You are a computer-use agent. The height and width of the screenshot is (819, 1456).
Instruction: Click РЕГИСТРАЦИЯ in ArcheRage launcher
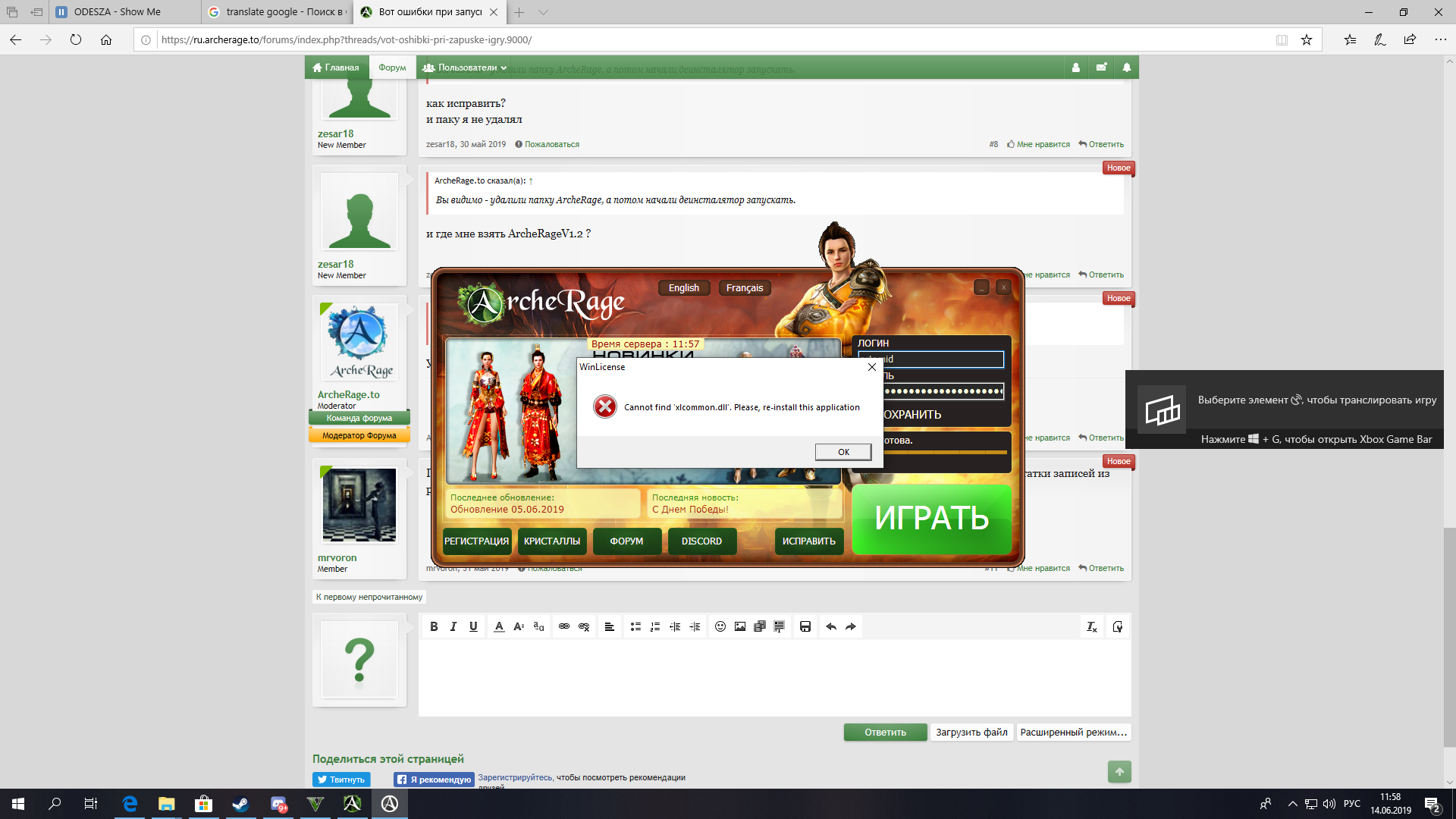pos(476,541)
